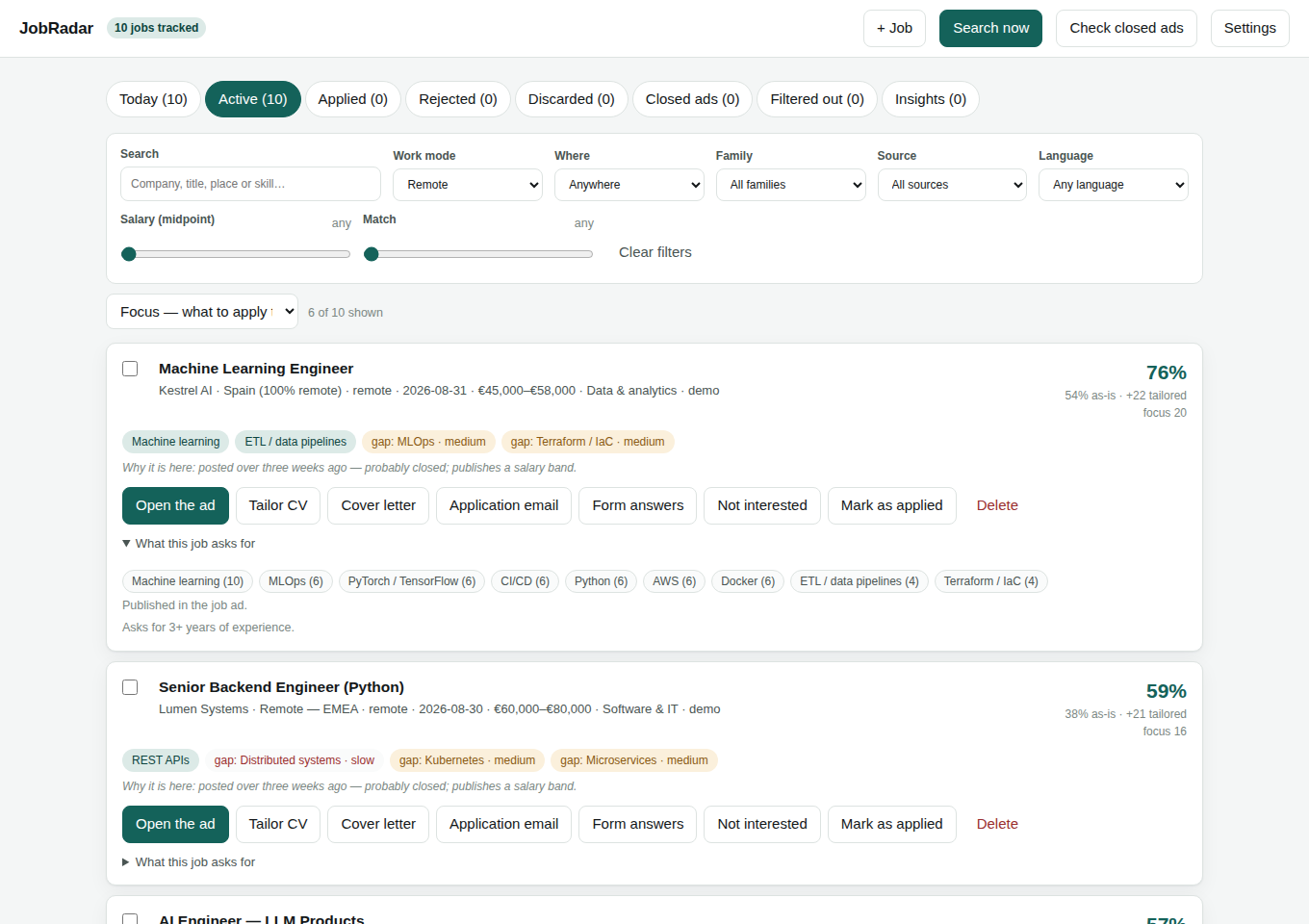Click the 'Docker (6)' requirement chip
This screenshot has width=1309, height=924.
click(x=748, y=581)
